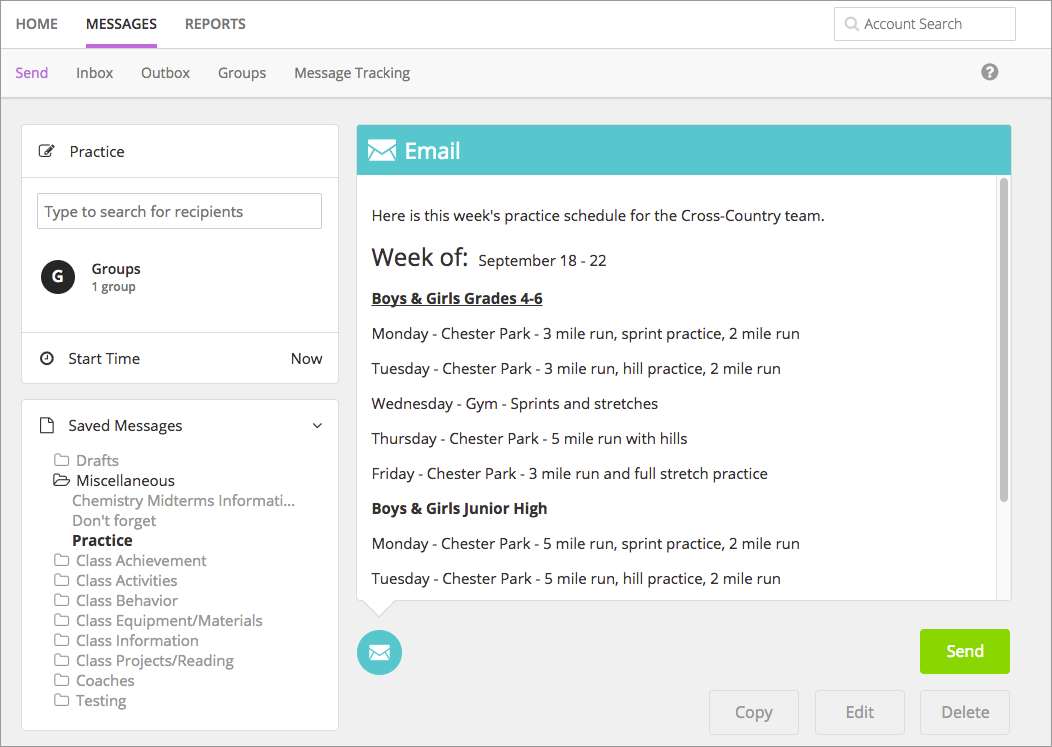
Task: Open the Inbox subtab
Action: tap(95, 72)
